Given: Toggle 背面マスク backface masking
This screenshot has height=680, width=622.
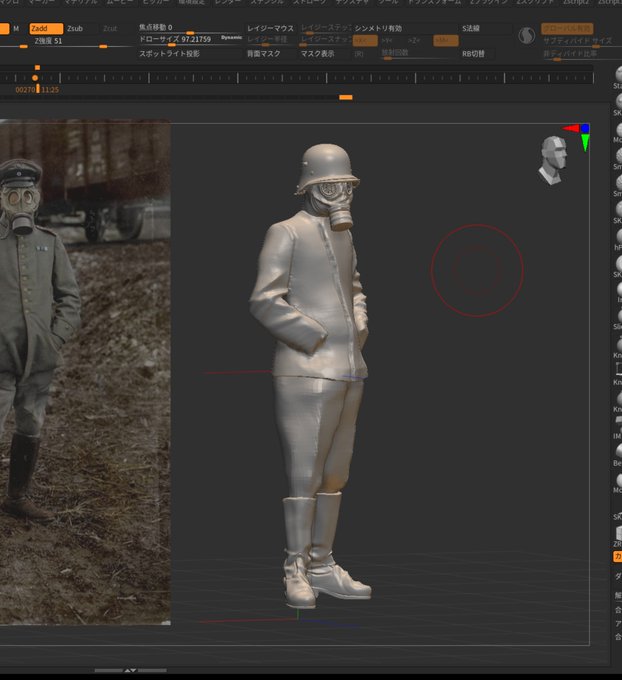Looking at the screenshot, I should pos(264,54).
